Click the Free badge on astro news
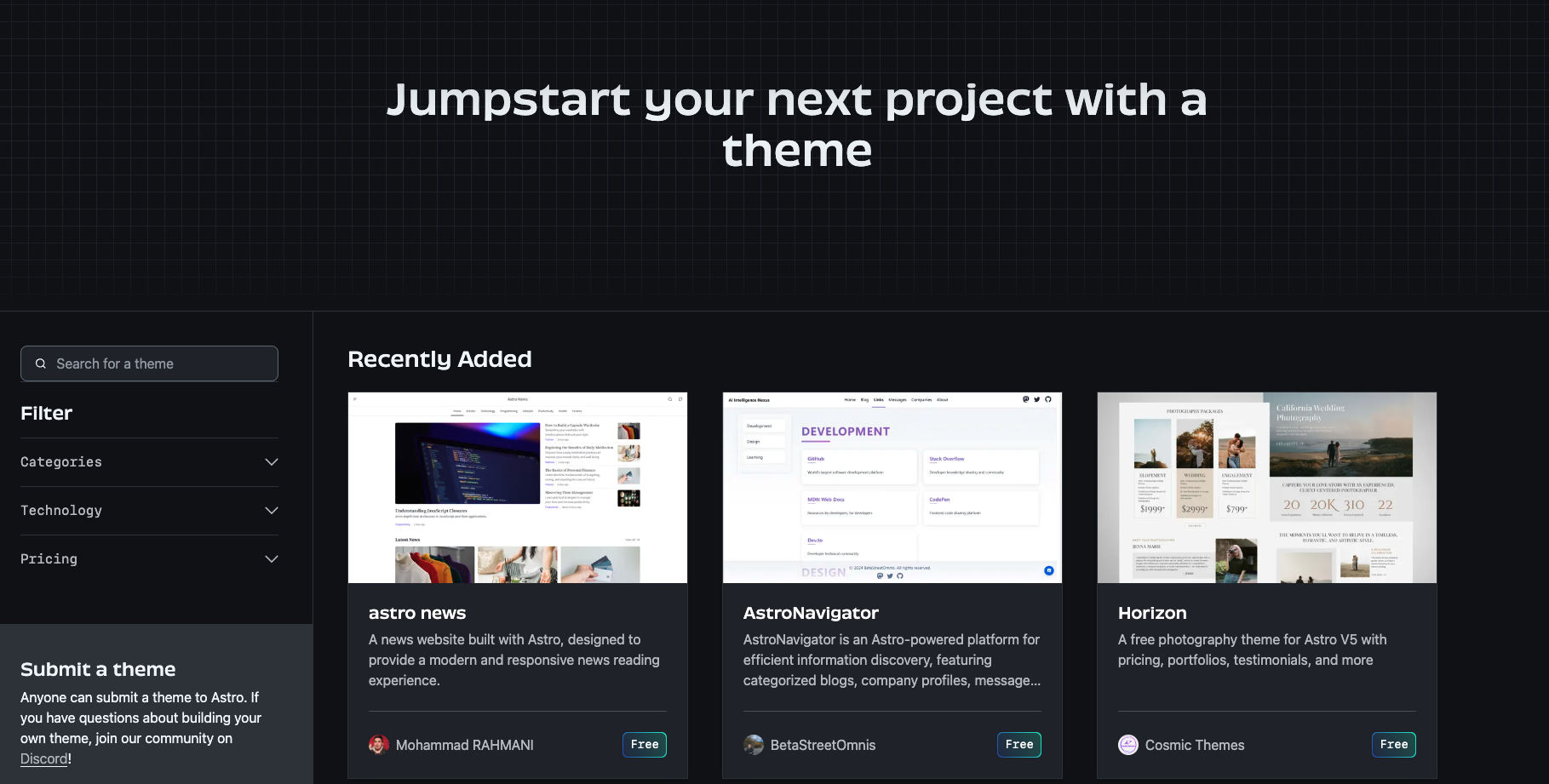This screenshot has height=784, width=1549. point(645,745)
